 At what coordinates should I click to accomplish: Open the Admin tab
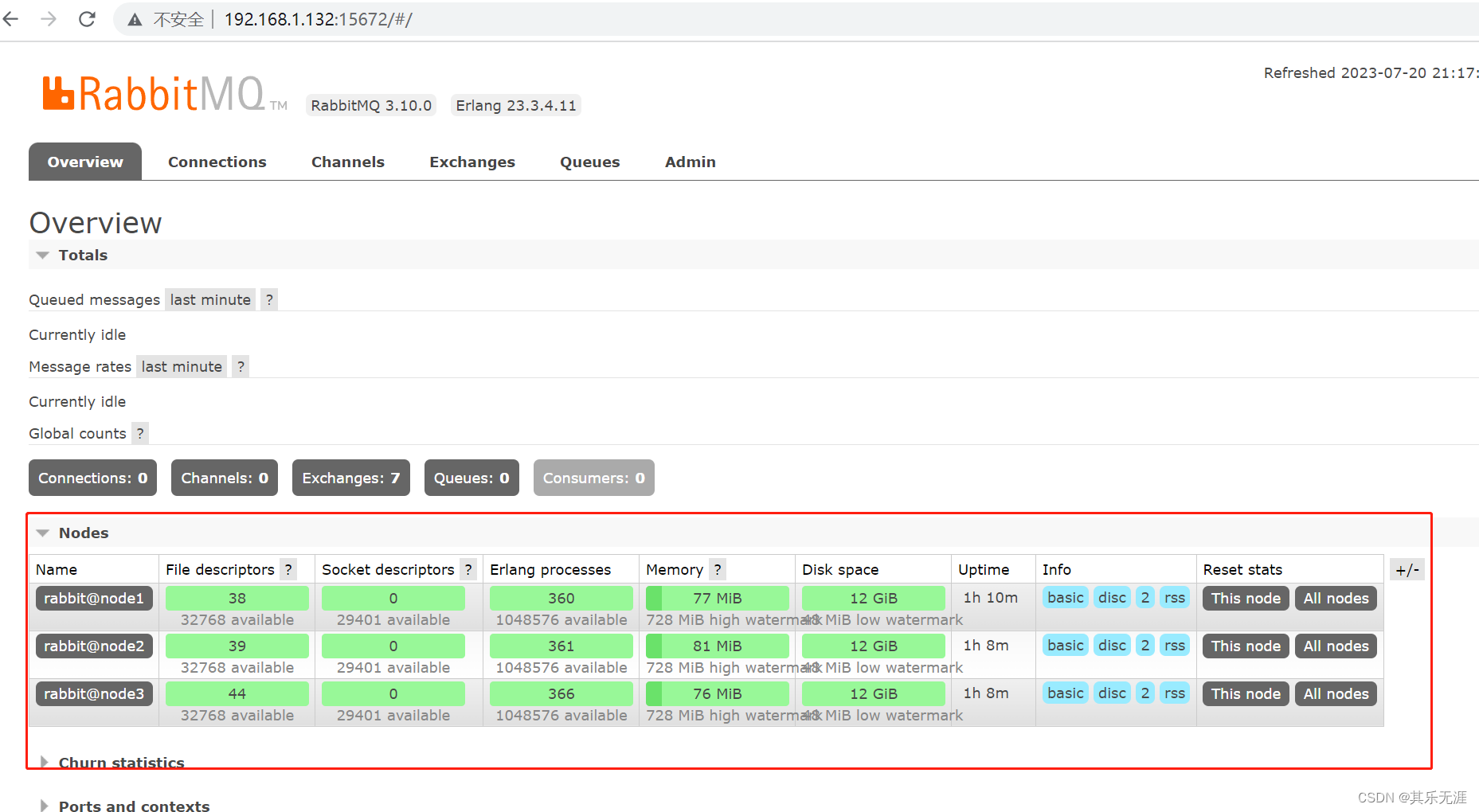691,162
